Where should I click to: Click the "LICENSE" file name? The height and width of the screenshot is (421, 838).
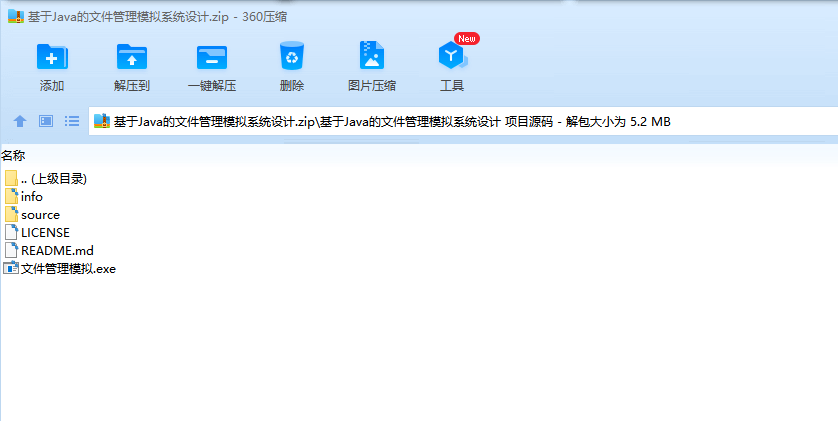pyautogui.click(x=45, y=233)
